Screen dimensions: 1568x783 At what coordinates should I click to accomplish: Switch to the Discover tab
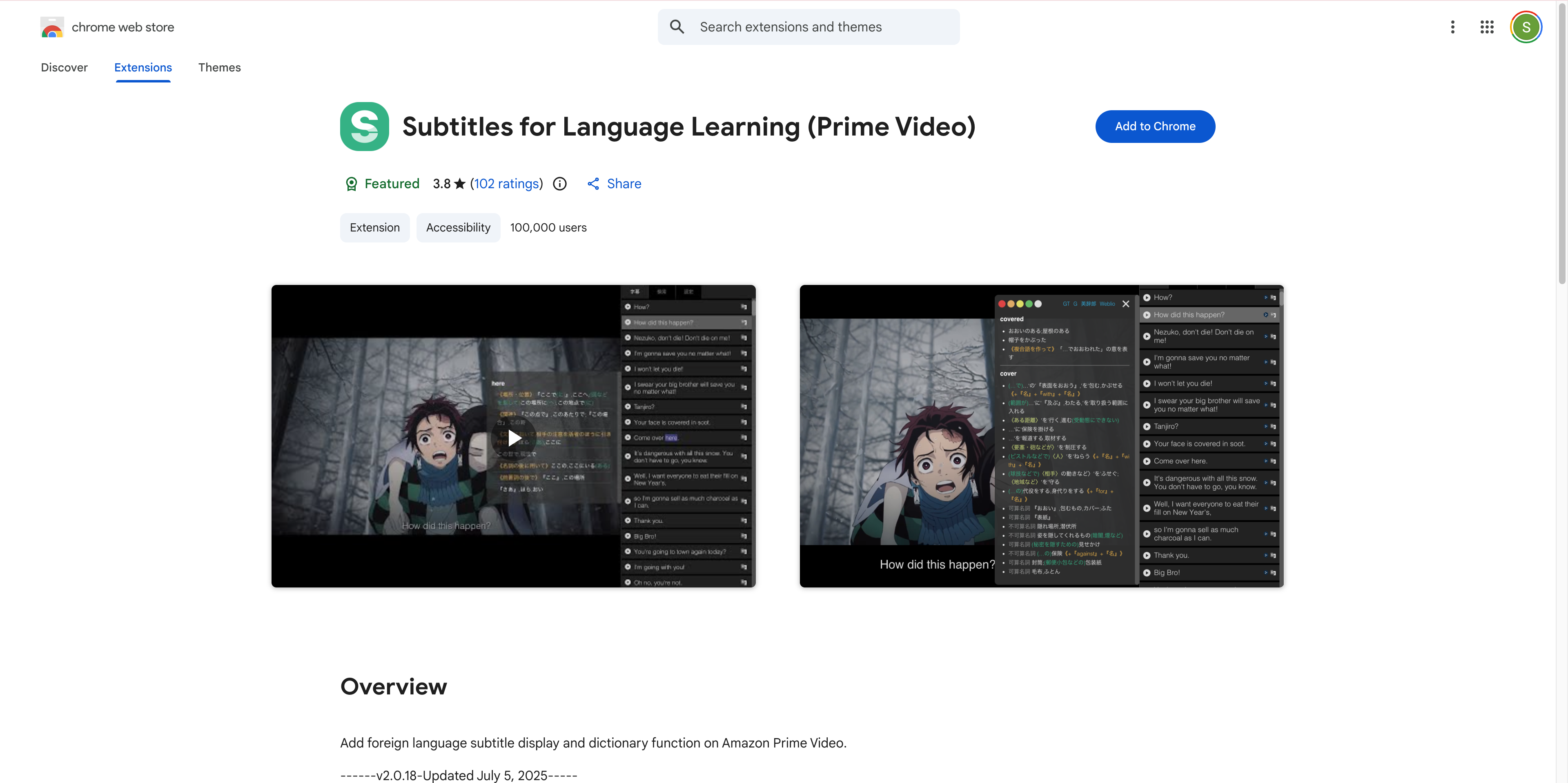tap(64, 67)
